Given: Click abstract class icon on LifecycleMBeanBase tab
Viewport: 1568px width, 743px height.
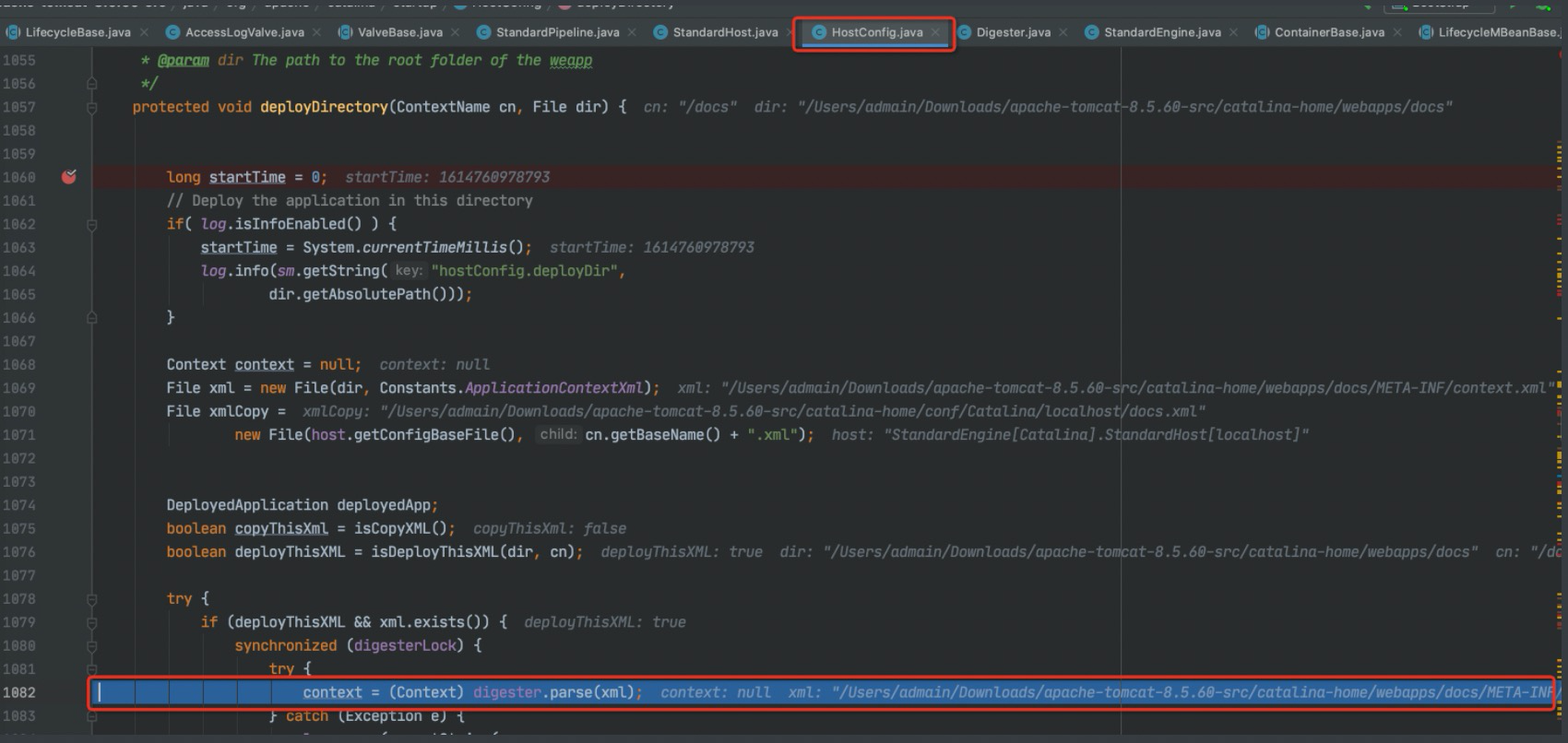Looking at the screenshot, I should 1426,32.
